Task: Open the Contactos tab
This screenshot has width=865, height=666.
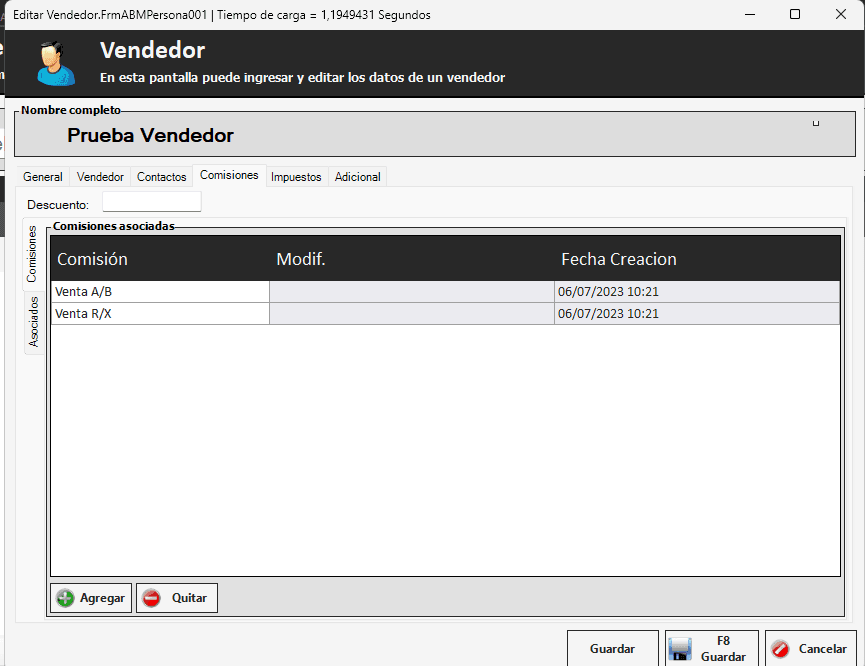Action: 161,177
